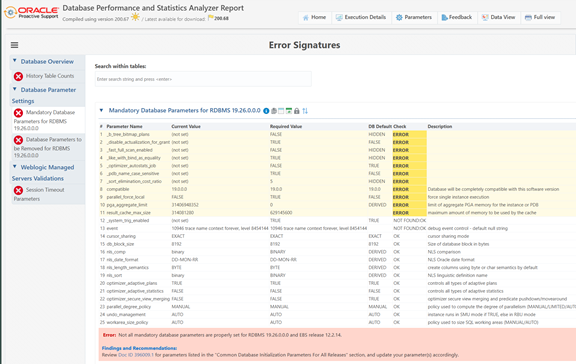The image size is (576, 364).
Task: Click the Oracle Proactive Support logo
Action: 31,12
